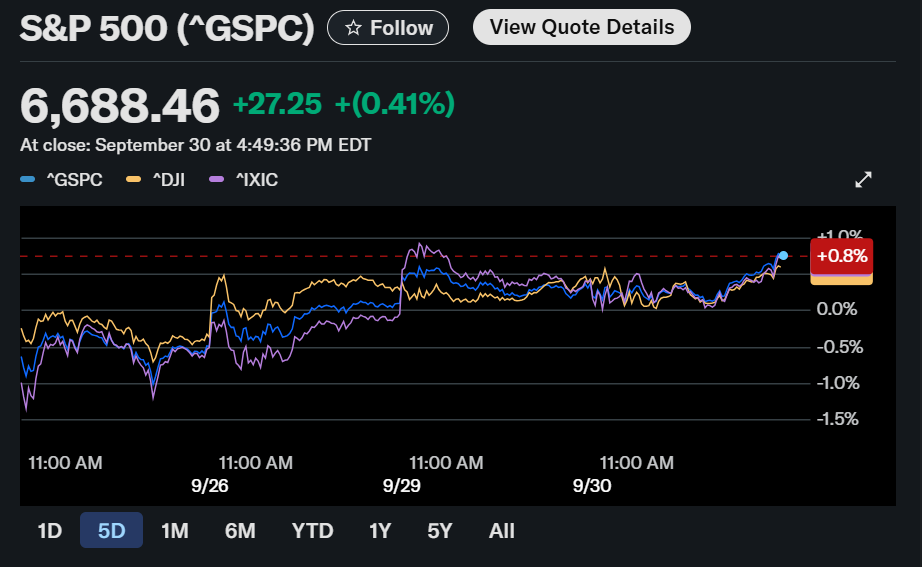Click the red +0.8% price label
Viewport: 922px width, 567px height.
[842, 256]
